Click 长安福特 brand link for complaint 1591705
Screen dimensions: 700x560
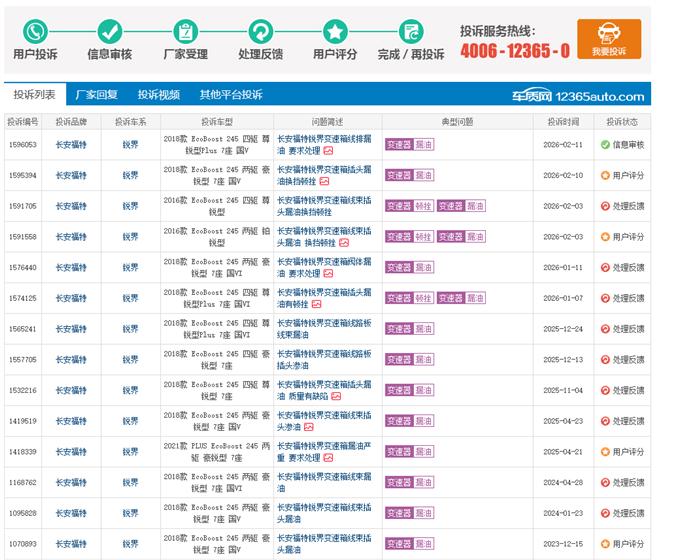pos(71,206)
